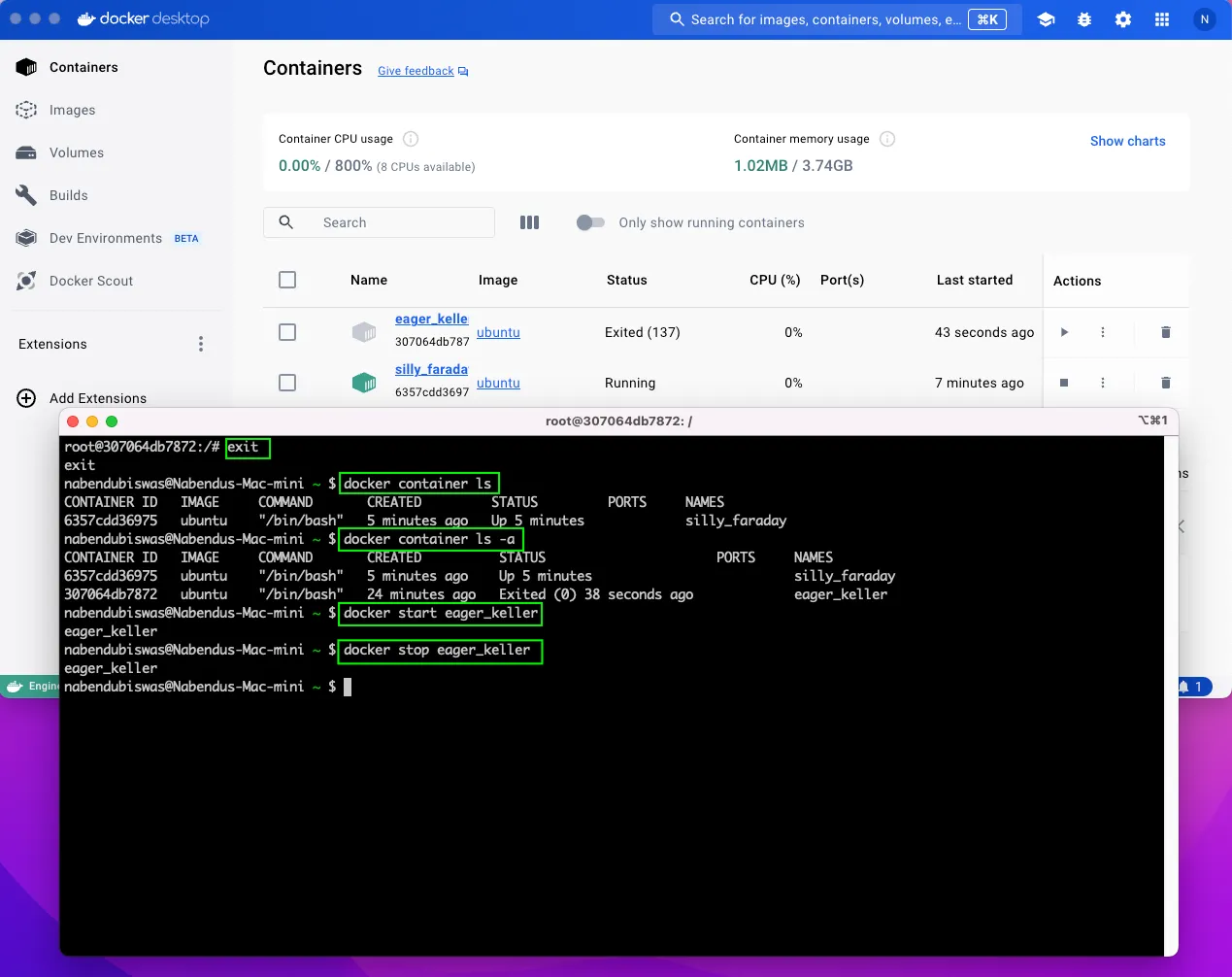Click the notifications bell badge

coord(1194,687)
